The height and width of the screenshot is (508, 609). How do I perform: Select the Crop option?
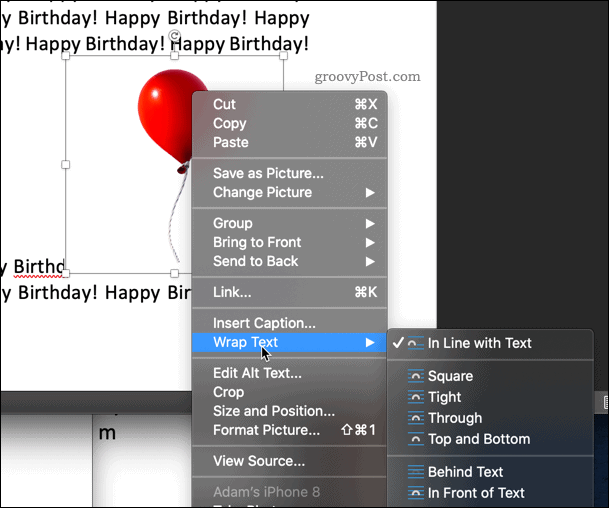point(289,392)
